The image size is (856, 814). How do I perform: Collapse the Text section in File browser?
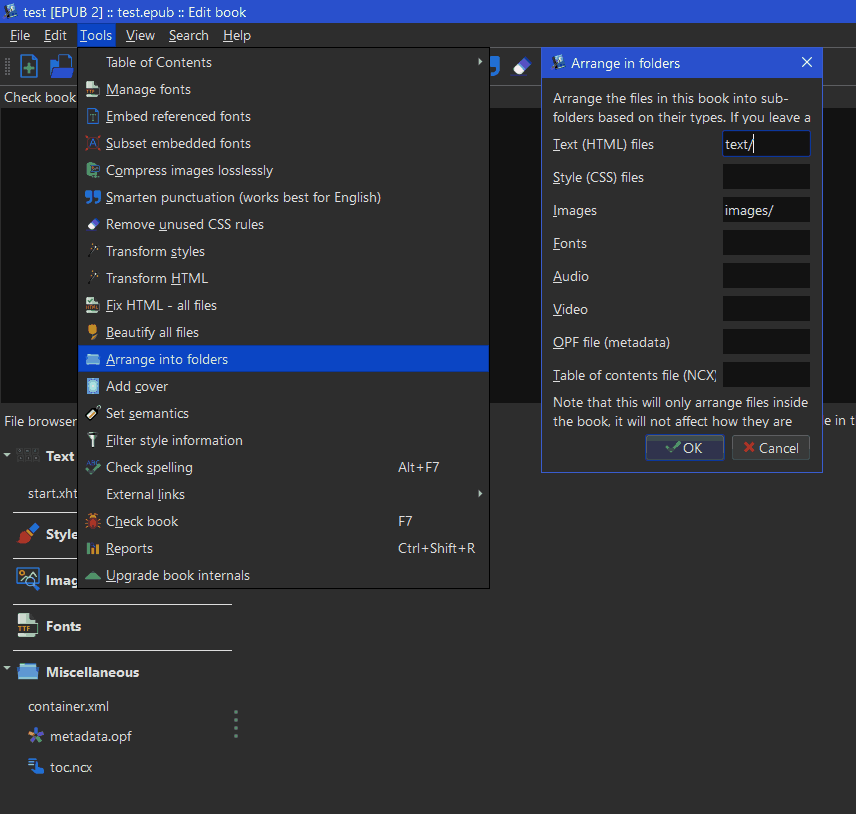[7, 455]
